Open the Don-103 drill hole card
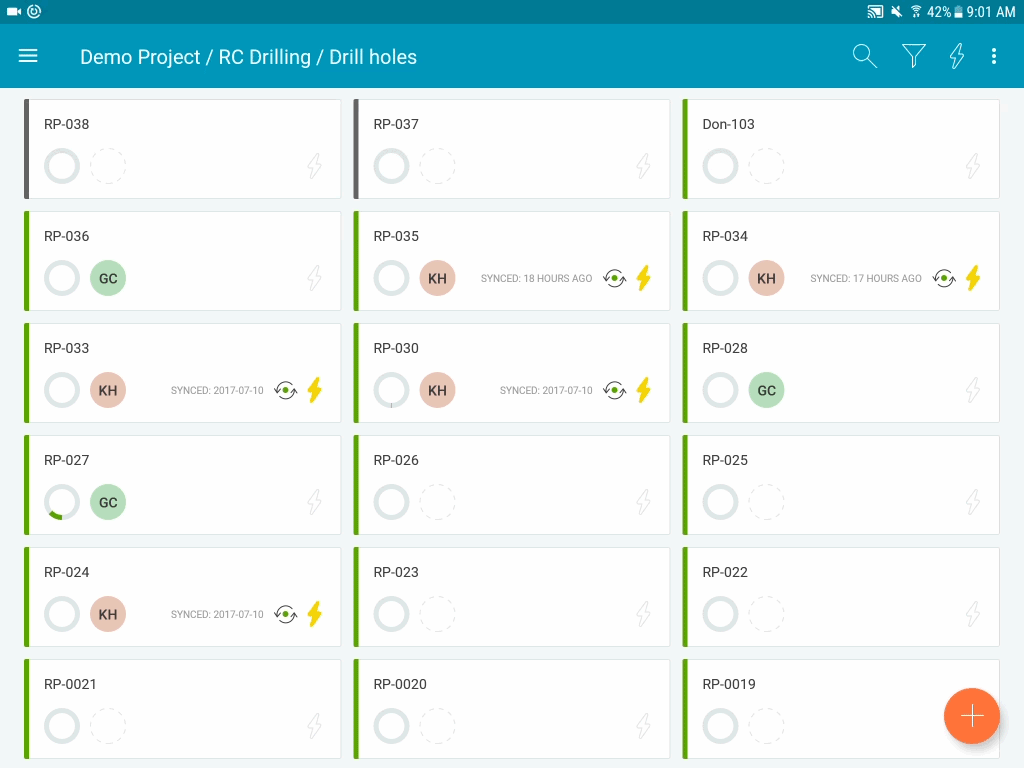The width and height of the screenshot is (1024, 768). tap(840, 149)
